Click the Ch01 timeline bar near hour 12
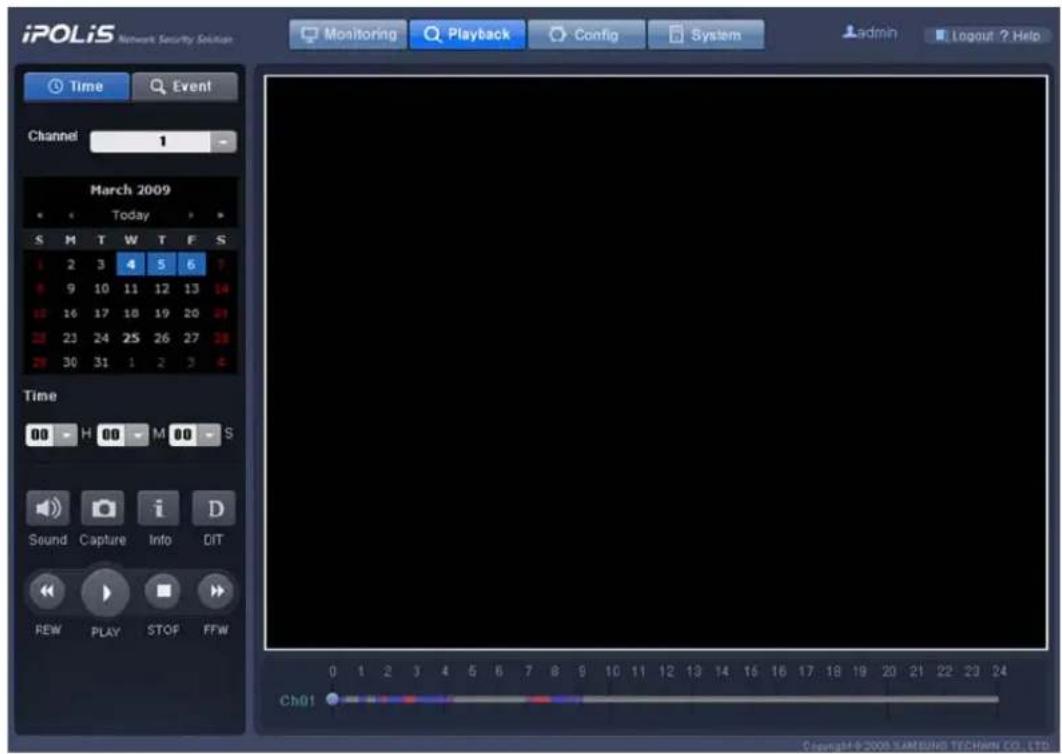 [x=666, y=699]
